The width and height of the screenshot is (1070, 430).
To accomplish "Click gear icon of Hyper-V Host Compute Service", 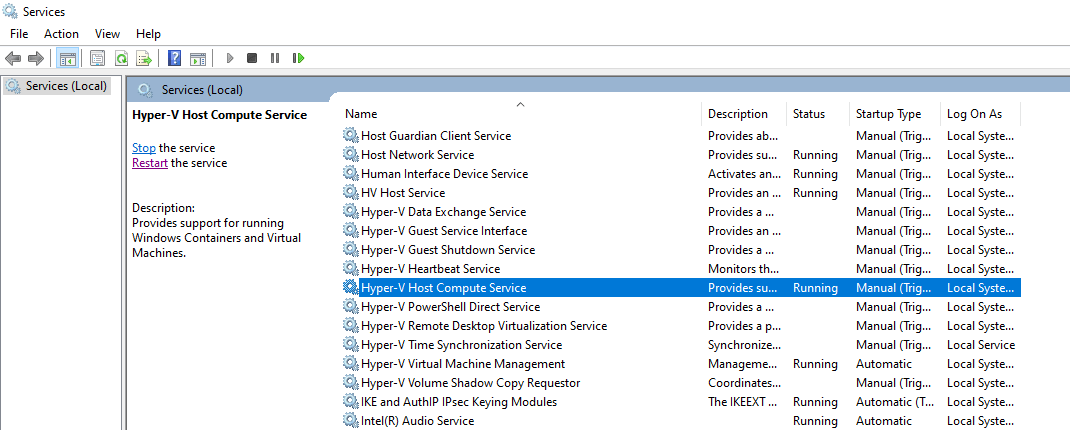I will pos(351,287).
